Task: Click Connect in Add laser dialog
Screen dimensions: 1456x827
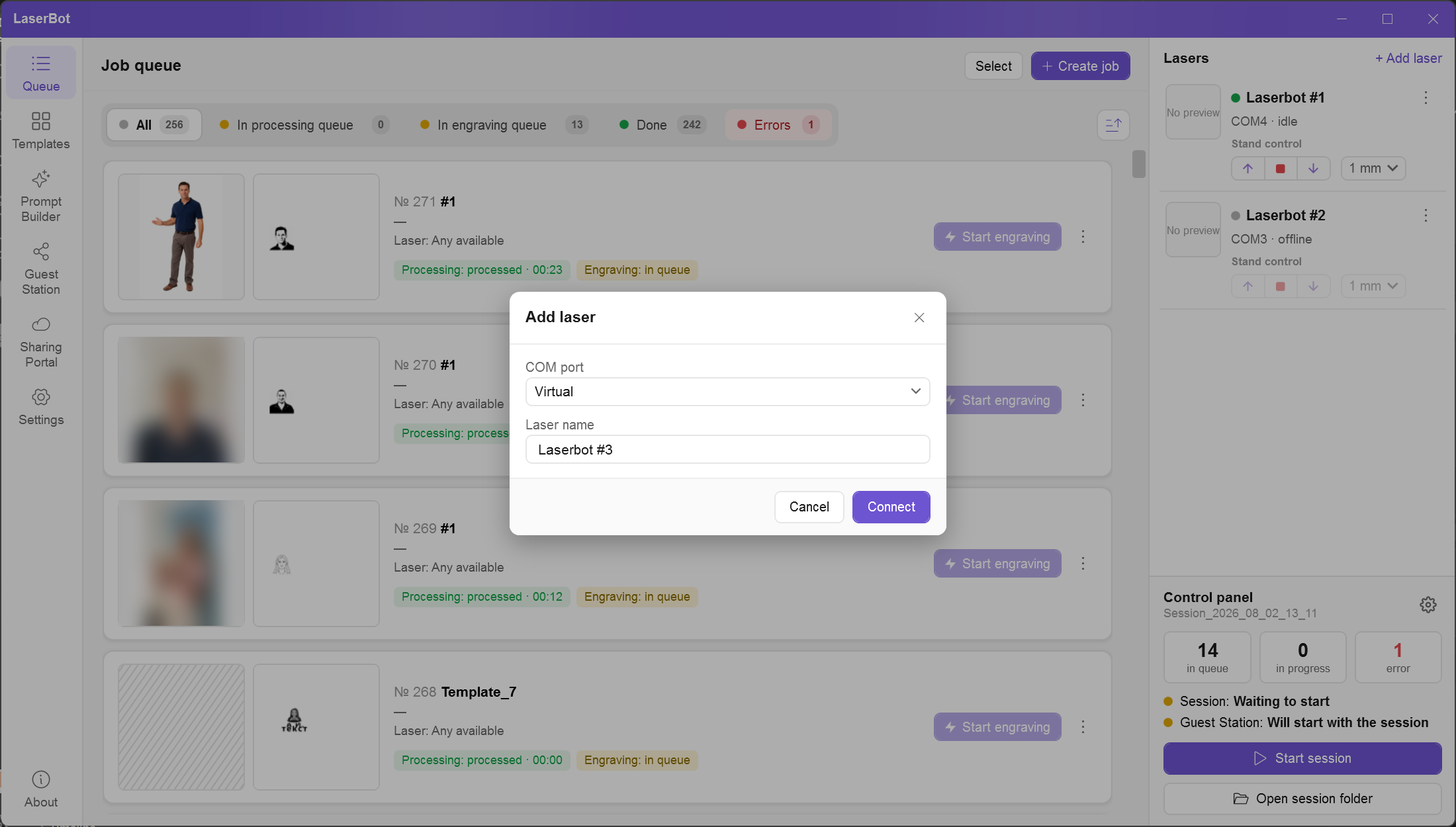Action: (x=891, y=507)
